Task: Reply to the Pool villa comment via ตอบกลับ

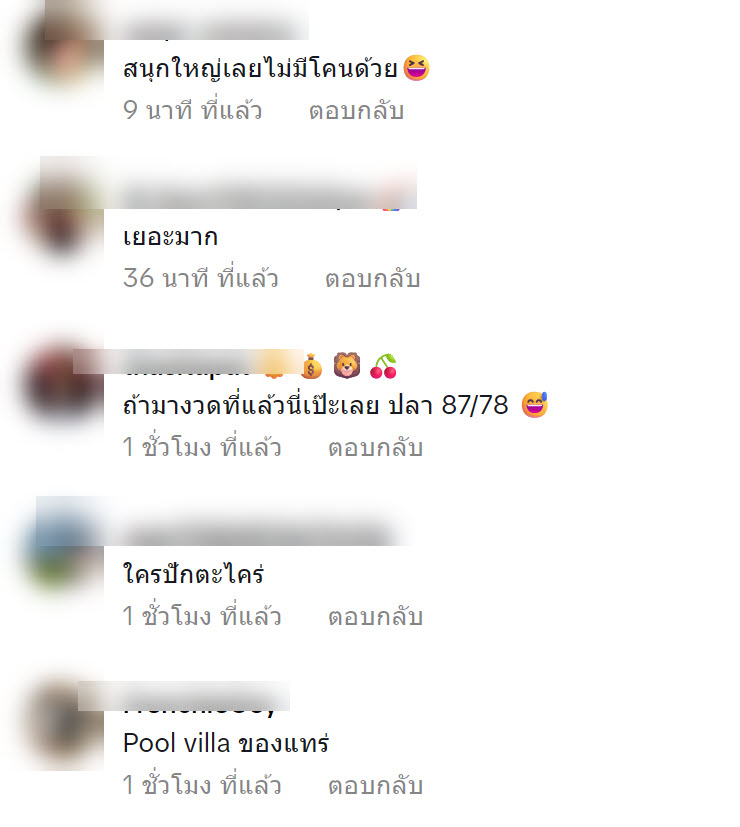Action: [376, 785]
